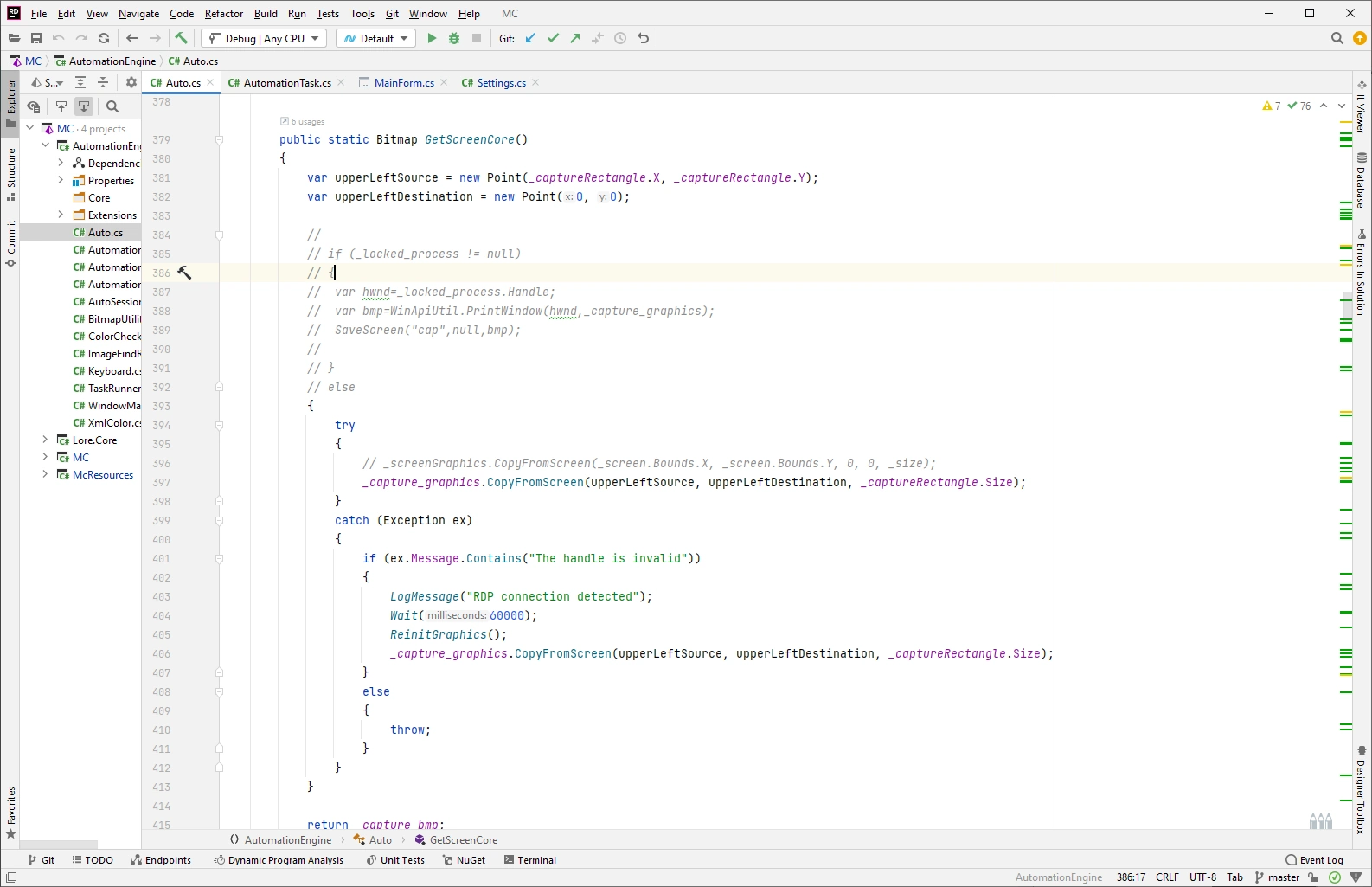The height and width of the screenshot is (887, 1372).
Task: Open the Debug | Any CPU configuration dropdown
Action: tap(265, 38)
